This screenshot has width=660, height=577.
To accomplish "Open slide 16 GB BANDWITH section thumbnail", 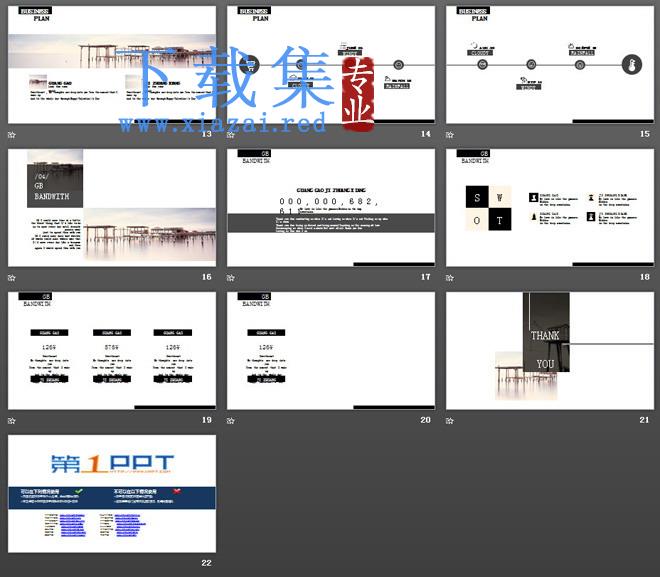I will [x=112, y=207].
